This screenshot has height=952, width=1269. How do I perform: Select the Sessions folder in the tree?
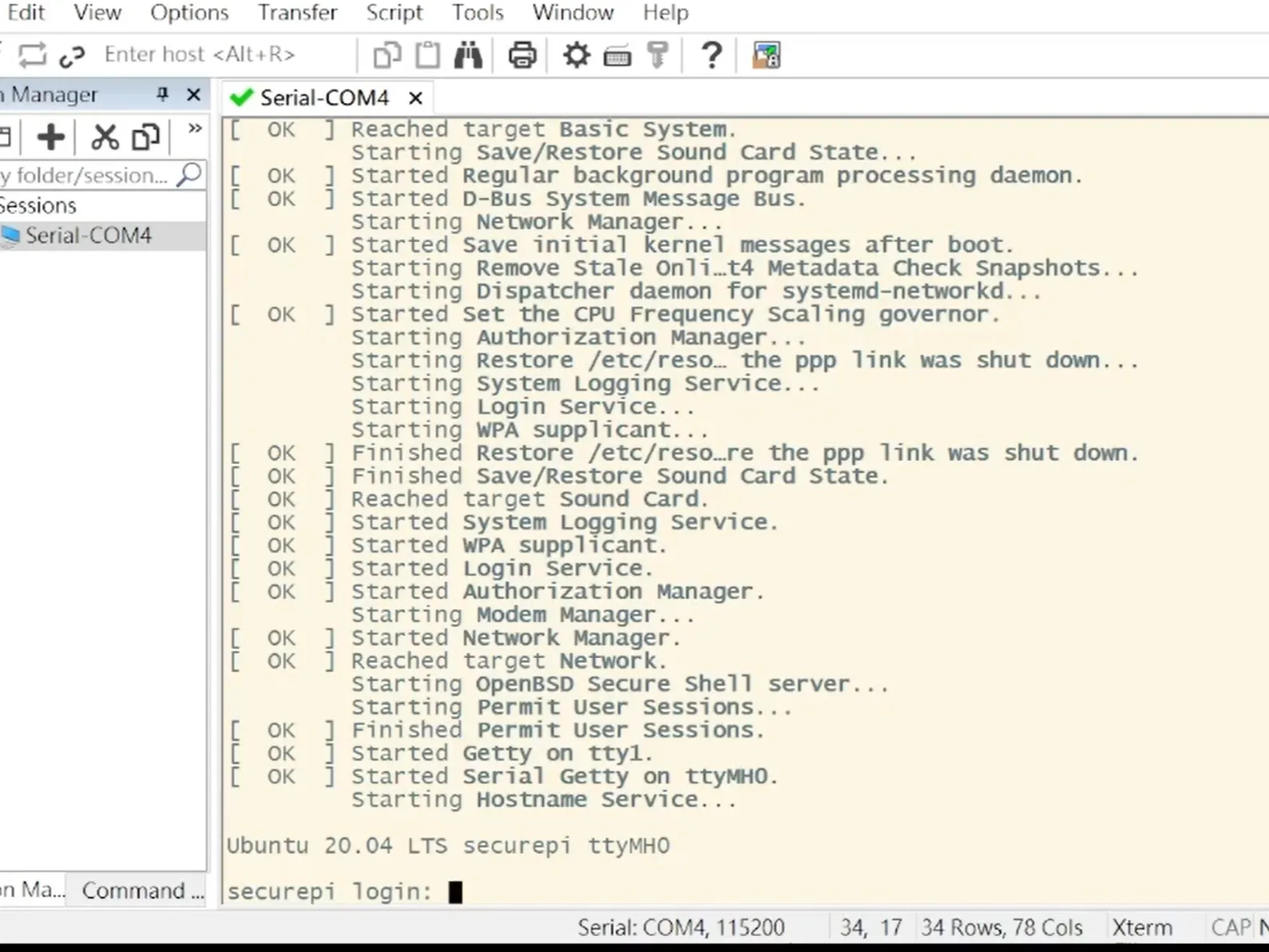[x=38, y=205]
